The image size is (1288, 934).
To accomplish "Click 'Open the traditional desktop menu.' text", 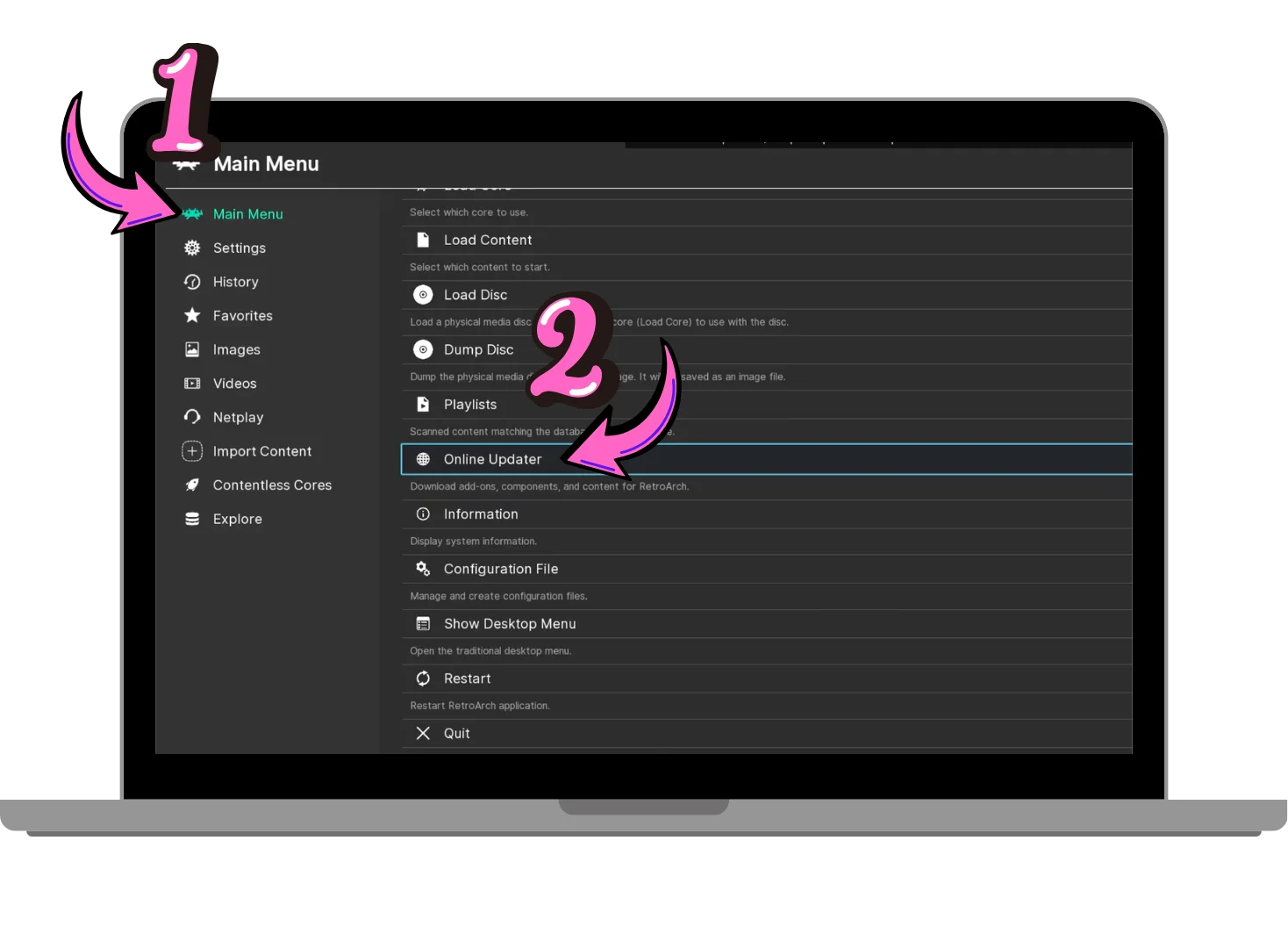I will [490, 650].
